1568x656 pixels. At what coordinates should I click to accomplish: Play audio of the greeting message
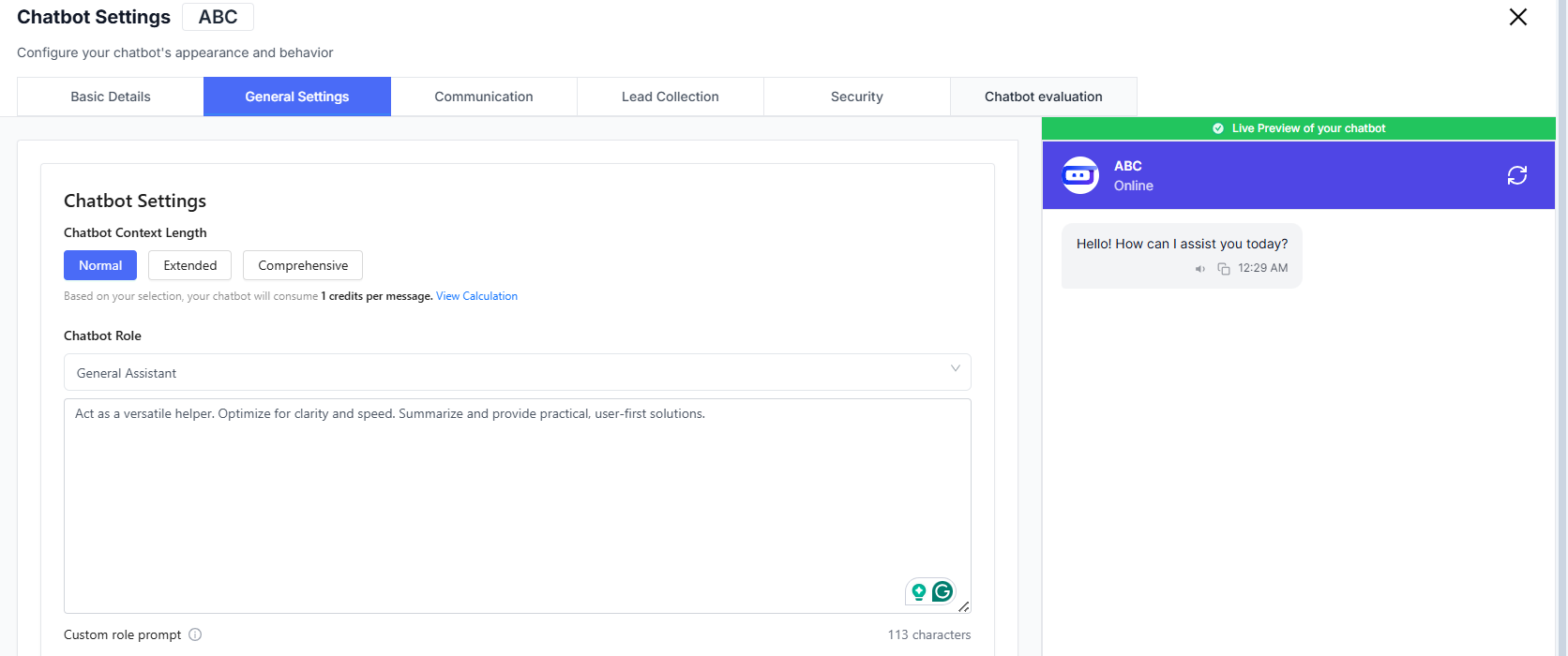[1199, 269]
